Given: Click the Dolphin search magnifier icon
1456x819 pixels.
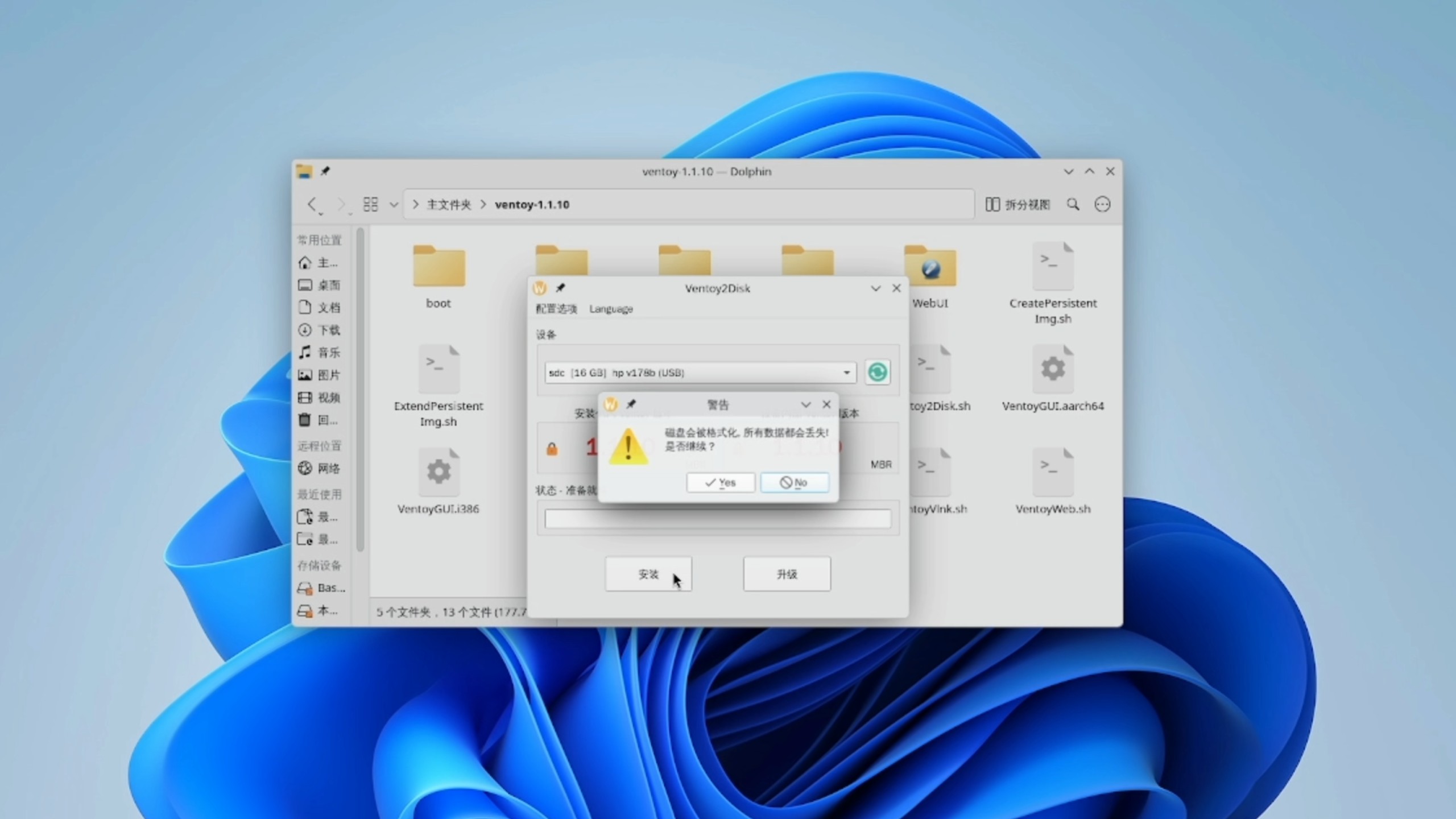Looking at the screenshot, I should click(x=1073, y=204).
